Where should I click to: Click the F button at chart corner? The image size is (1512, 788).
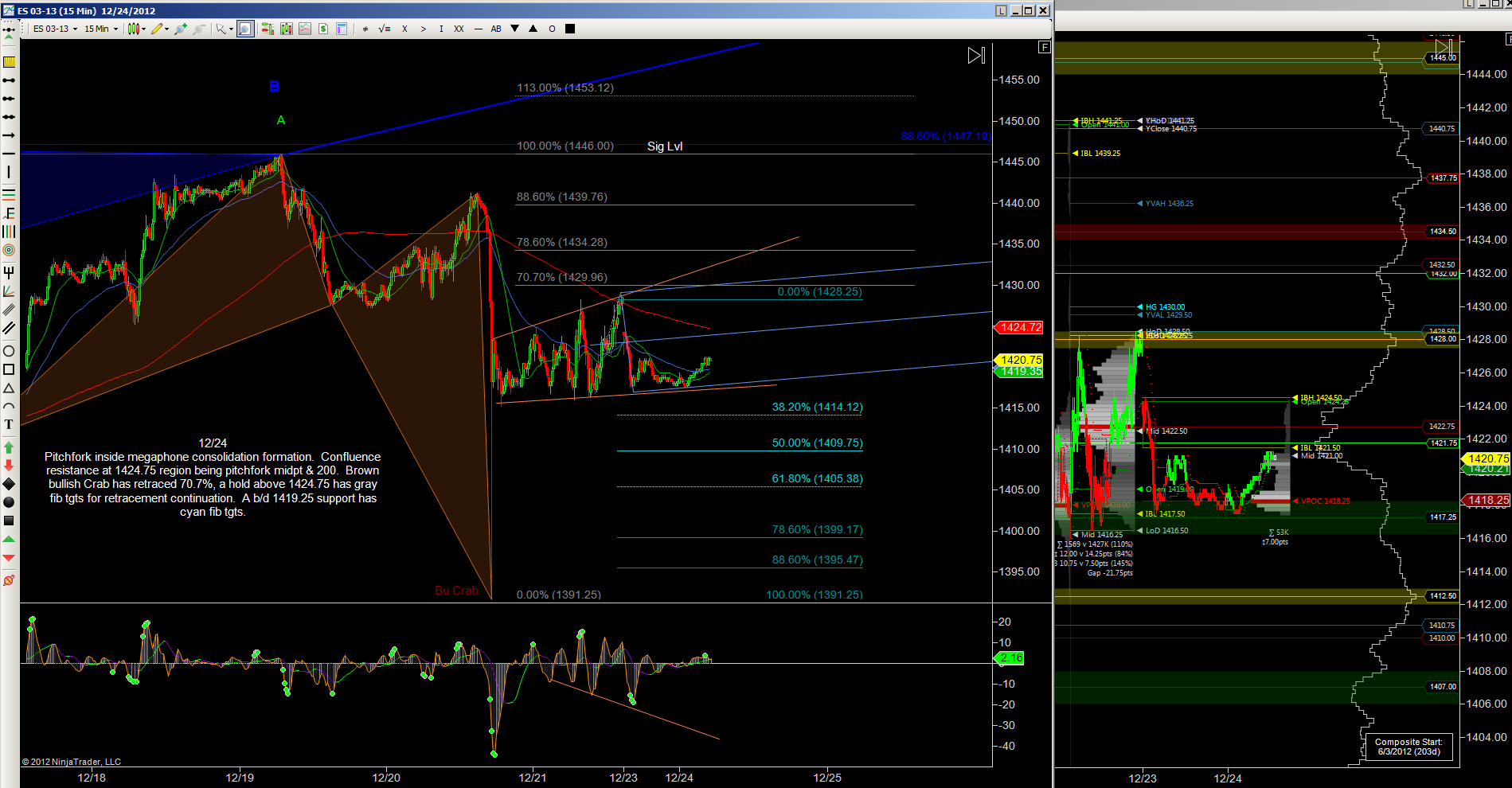(1044, 47)
